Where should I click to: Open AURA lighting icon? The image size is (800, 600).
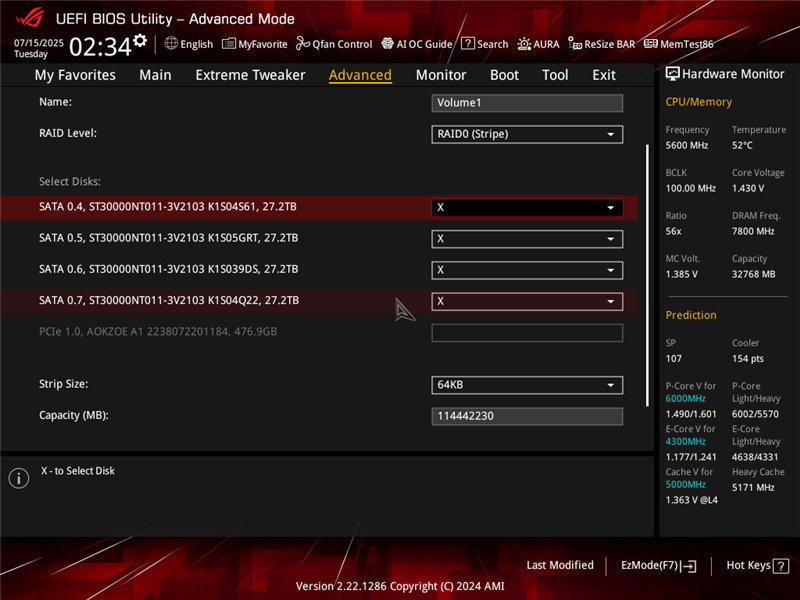(524, 44)
